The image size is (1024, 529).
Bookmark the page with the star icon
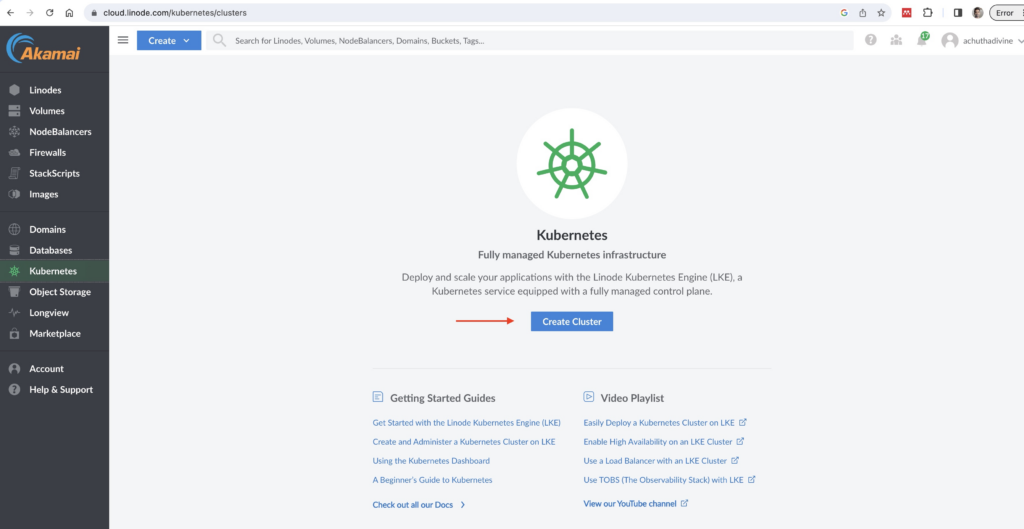[x=881, y=12]
